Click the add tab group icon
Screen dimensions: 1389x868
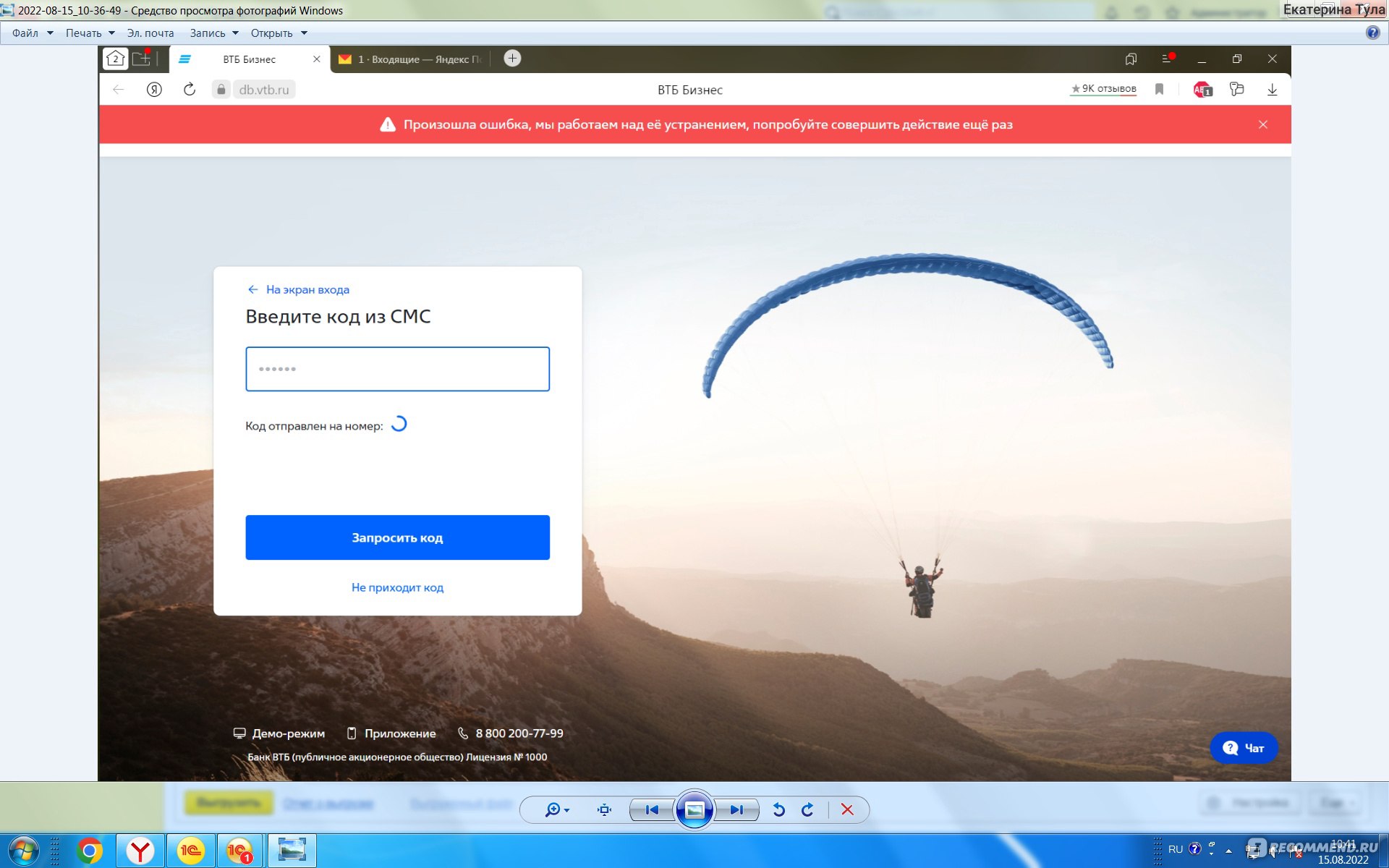[142, 59]
